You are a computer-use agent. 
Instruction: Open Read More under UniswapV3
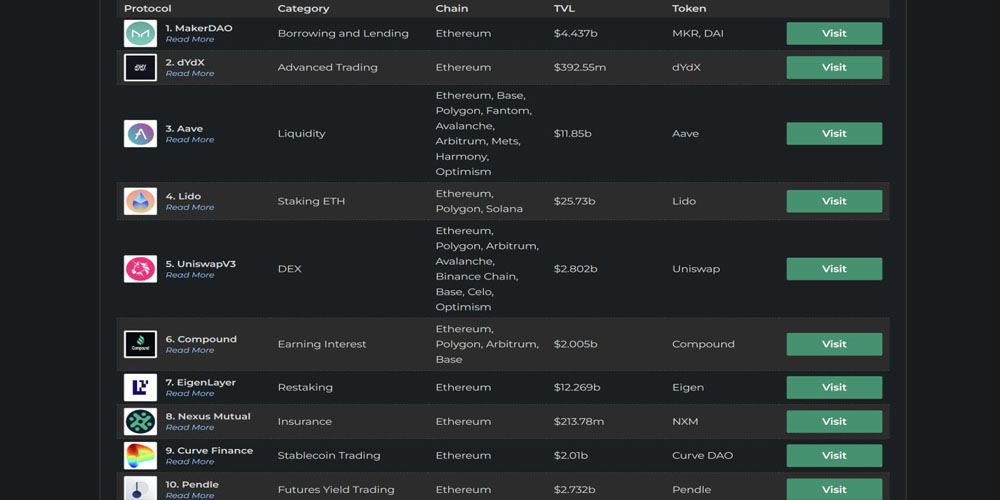pyautogui.click(x=190, y=275)
